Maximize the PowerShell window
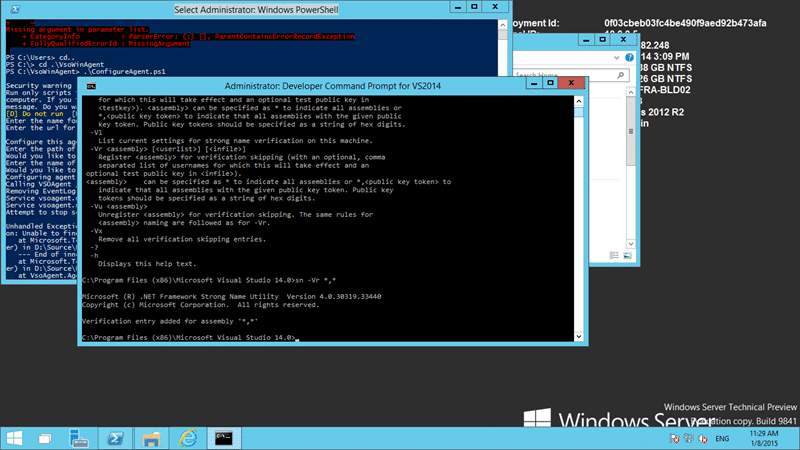Image resolution: width=800 pixels, height=450 pixels. pyautogui.click(x=474, y=7)
